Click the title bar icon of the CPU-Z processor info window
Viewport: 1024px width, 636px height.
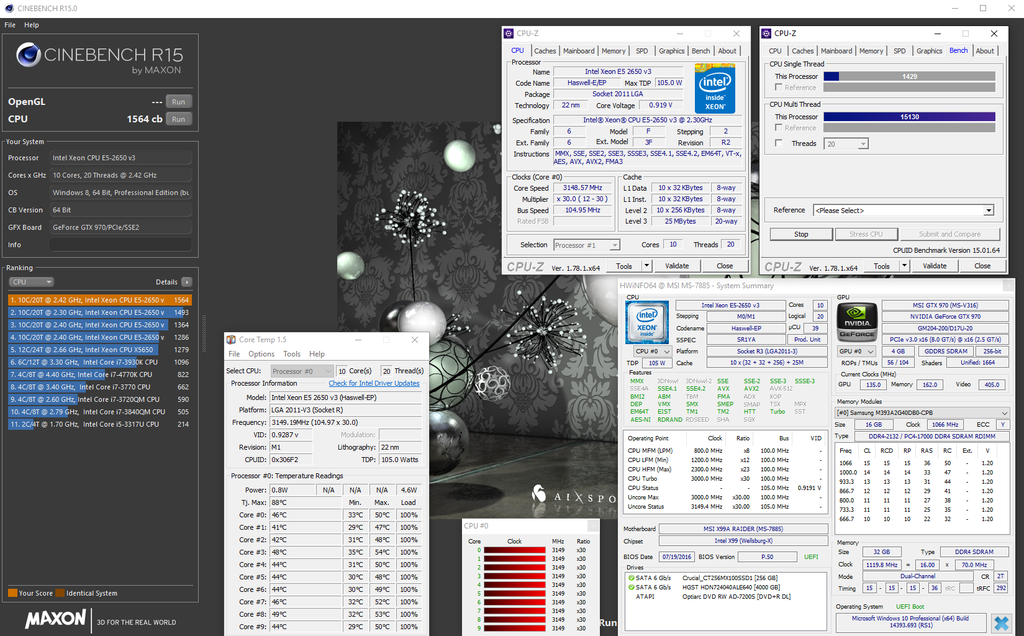(x=509, y=33)
